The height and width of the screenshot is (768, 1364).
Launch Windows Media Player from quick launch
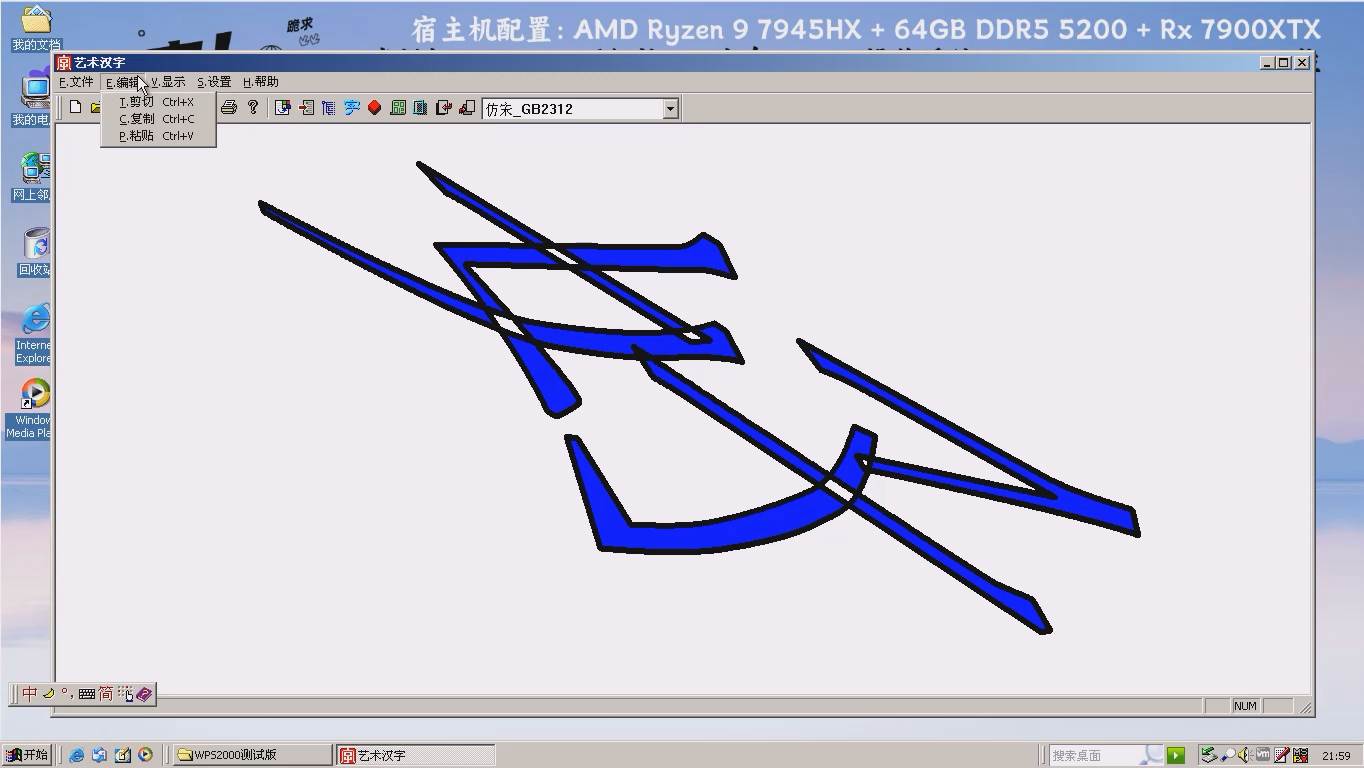pos(146,755)
